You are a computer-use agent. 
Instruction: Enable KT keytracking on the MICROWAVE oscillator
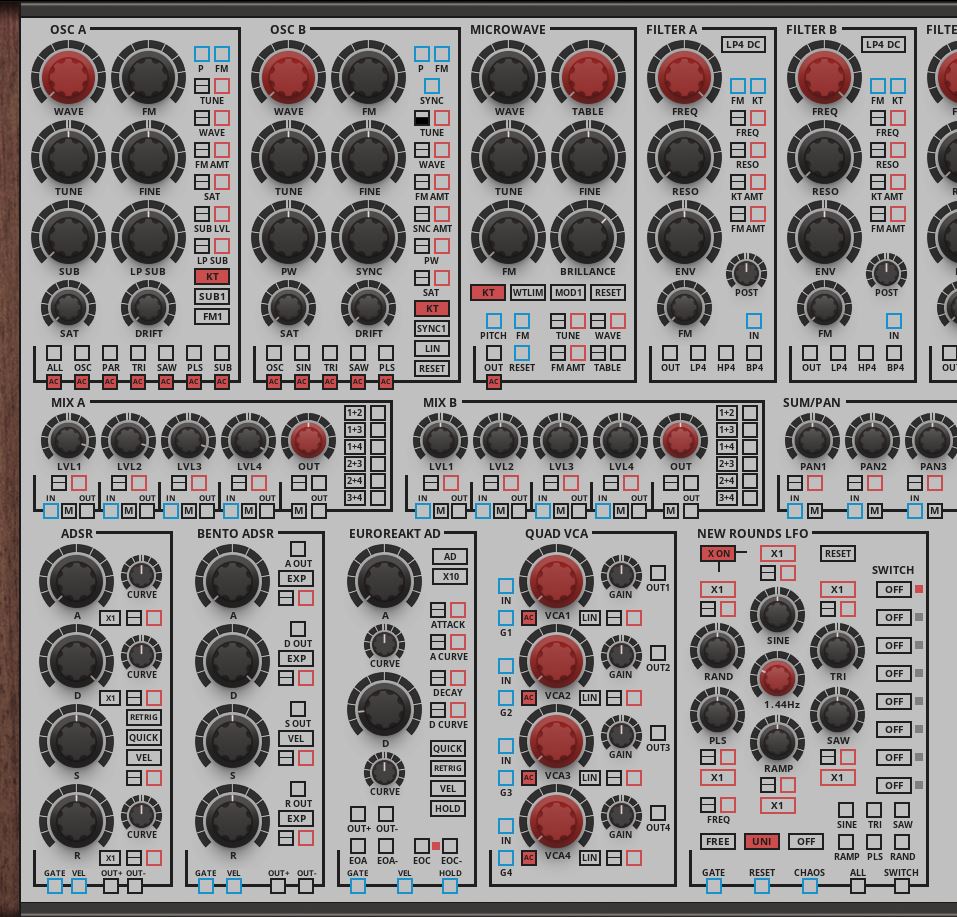point(486,293)
